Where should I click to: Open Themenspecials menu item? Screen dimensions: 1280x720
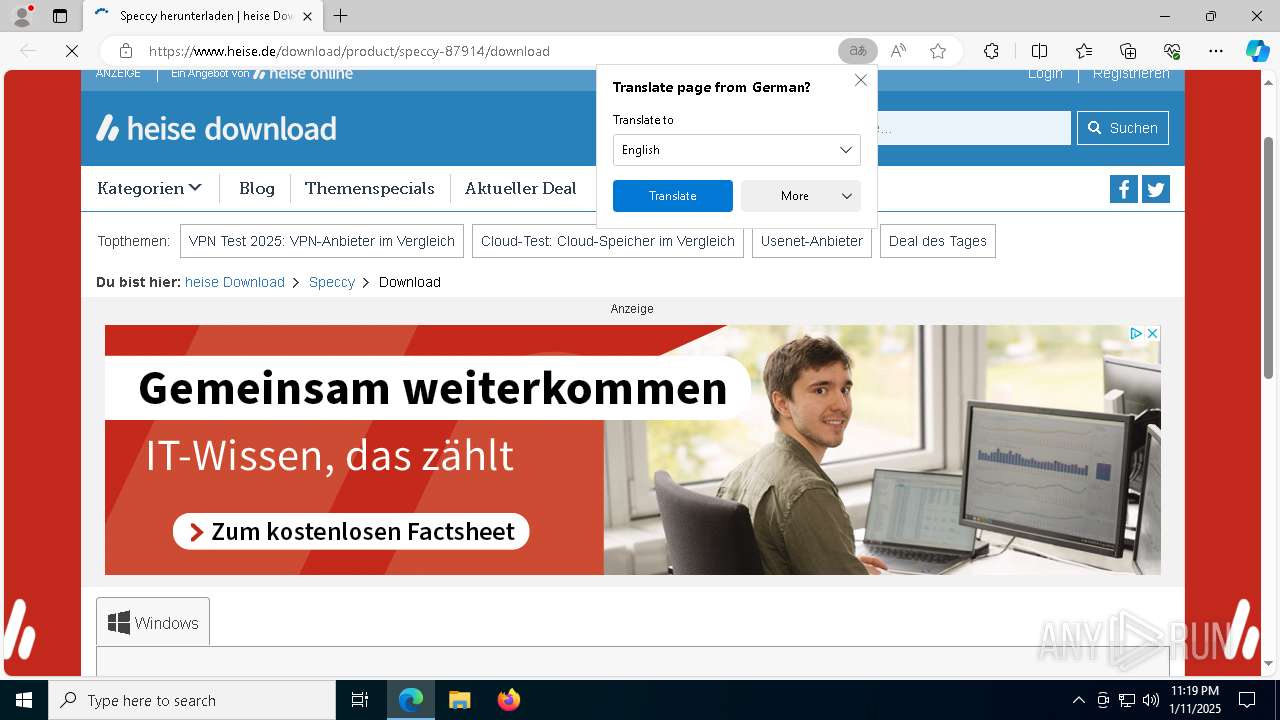(370, 188)
